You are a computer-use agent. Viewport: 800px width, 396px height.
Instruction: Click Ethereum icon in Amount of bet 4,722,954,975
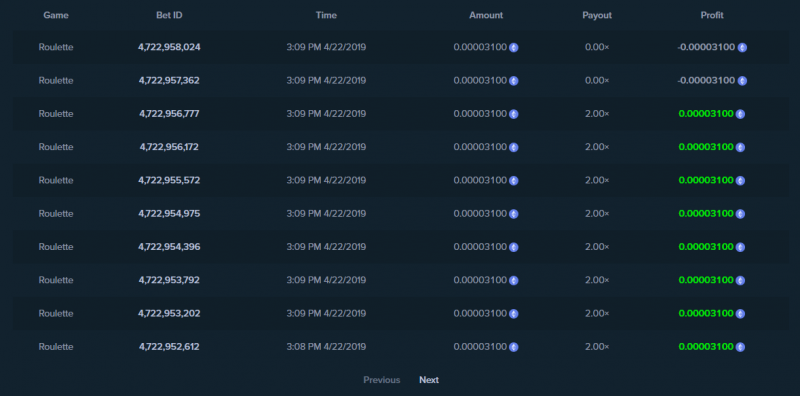click(x=514, y=214)
